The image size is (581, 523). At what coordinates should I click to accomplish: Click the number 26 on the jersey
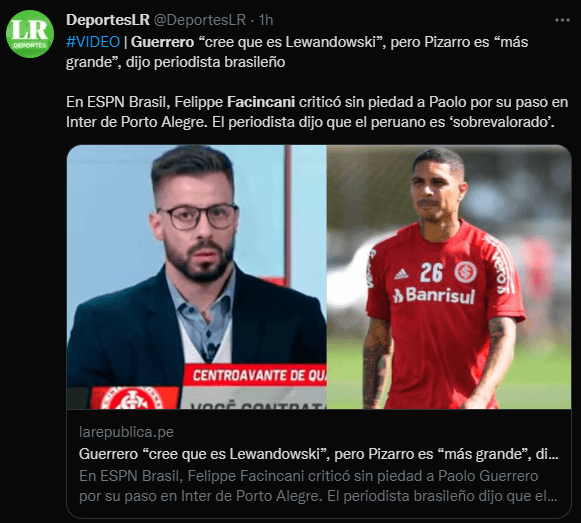[431, 272]
